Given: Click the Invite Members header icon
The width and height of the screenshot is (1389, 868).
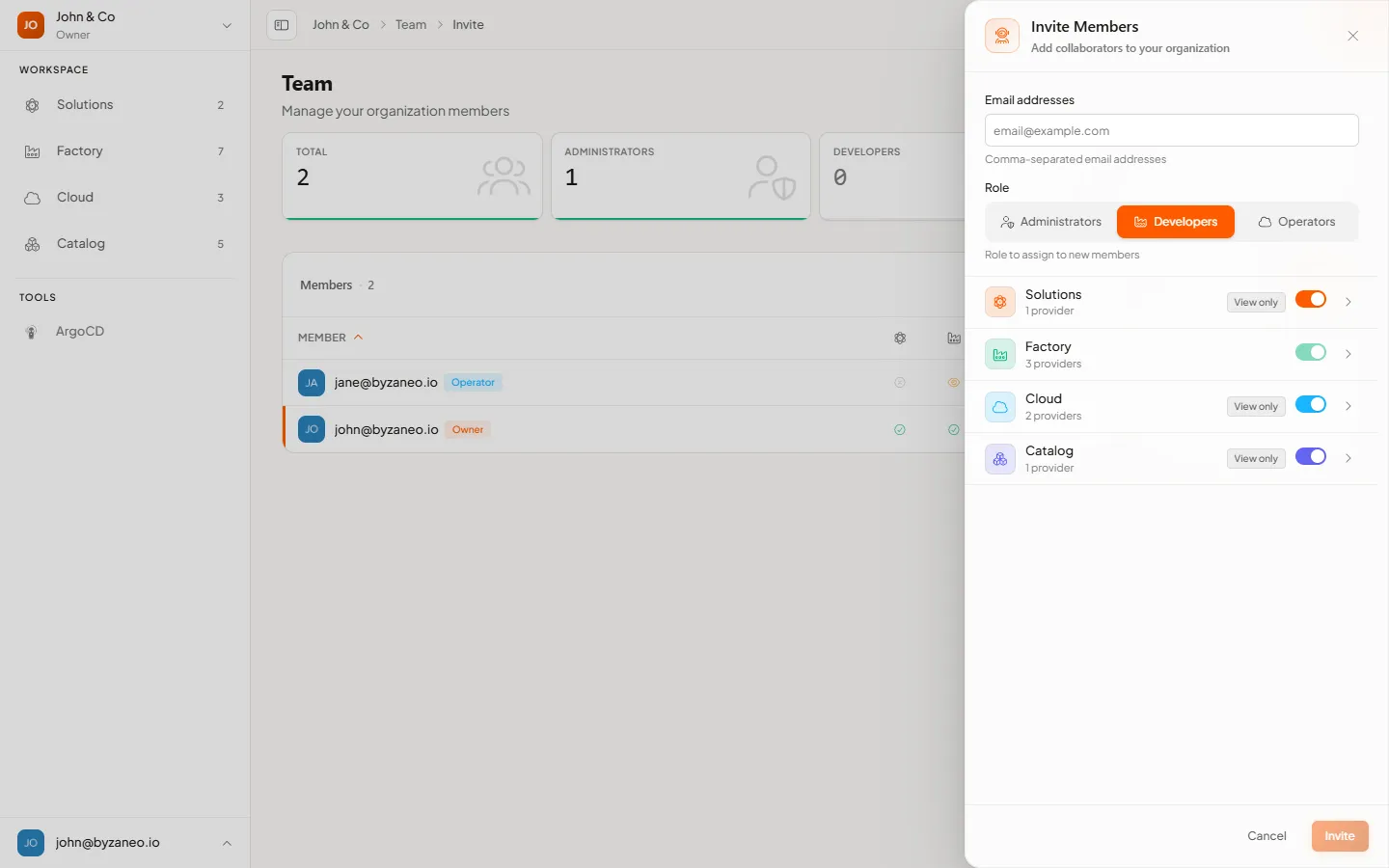Looking at the screenshot, I should (1002, 36).
